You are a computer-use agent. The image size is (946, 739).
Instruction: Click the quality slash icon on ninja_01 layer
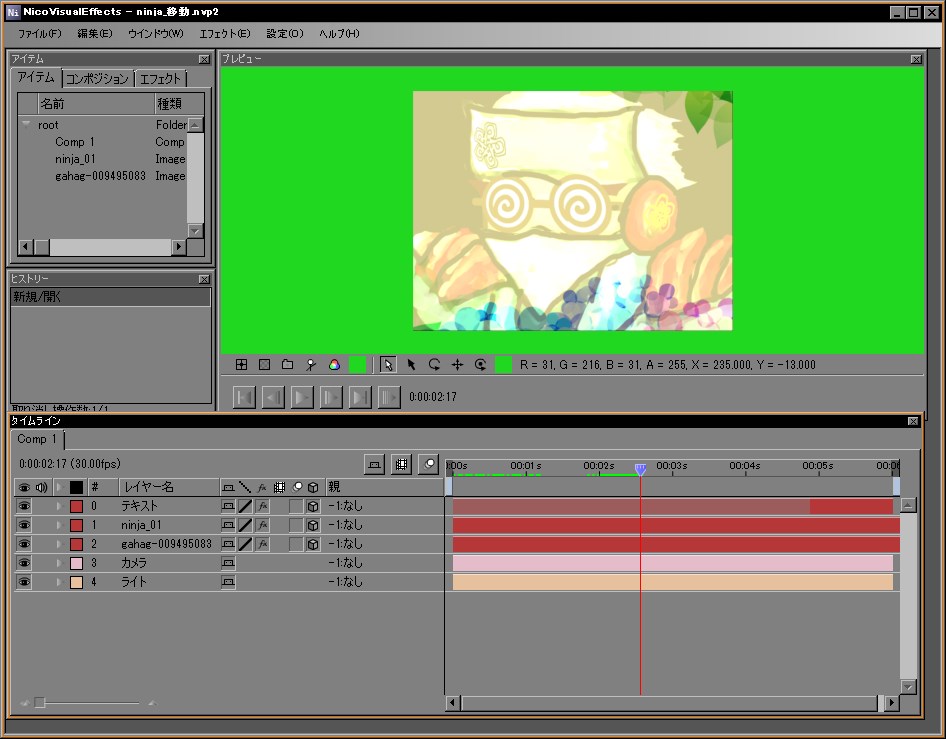tap(245, 525)
